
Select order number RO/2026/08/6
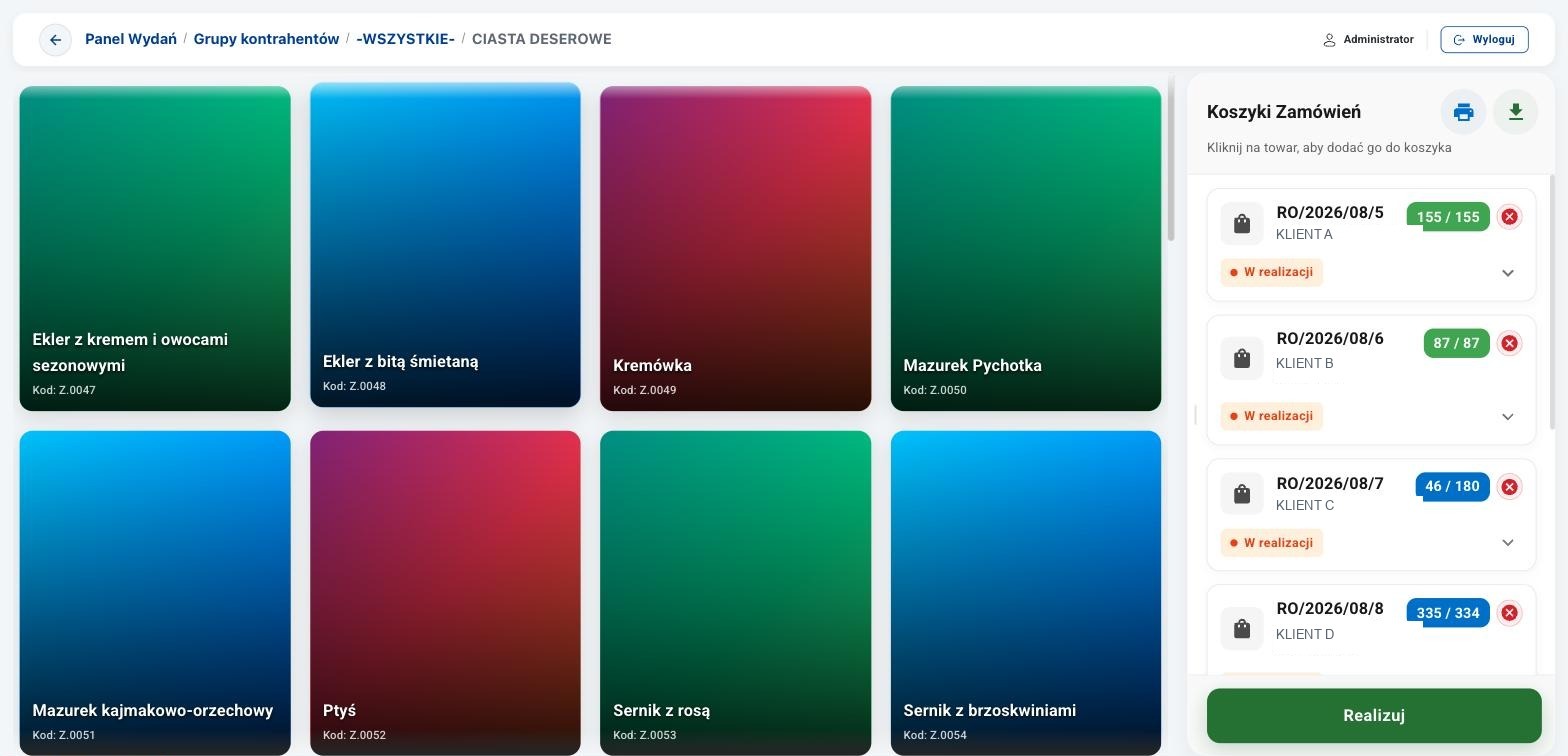1330,338
